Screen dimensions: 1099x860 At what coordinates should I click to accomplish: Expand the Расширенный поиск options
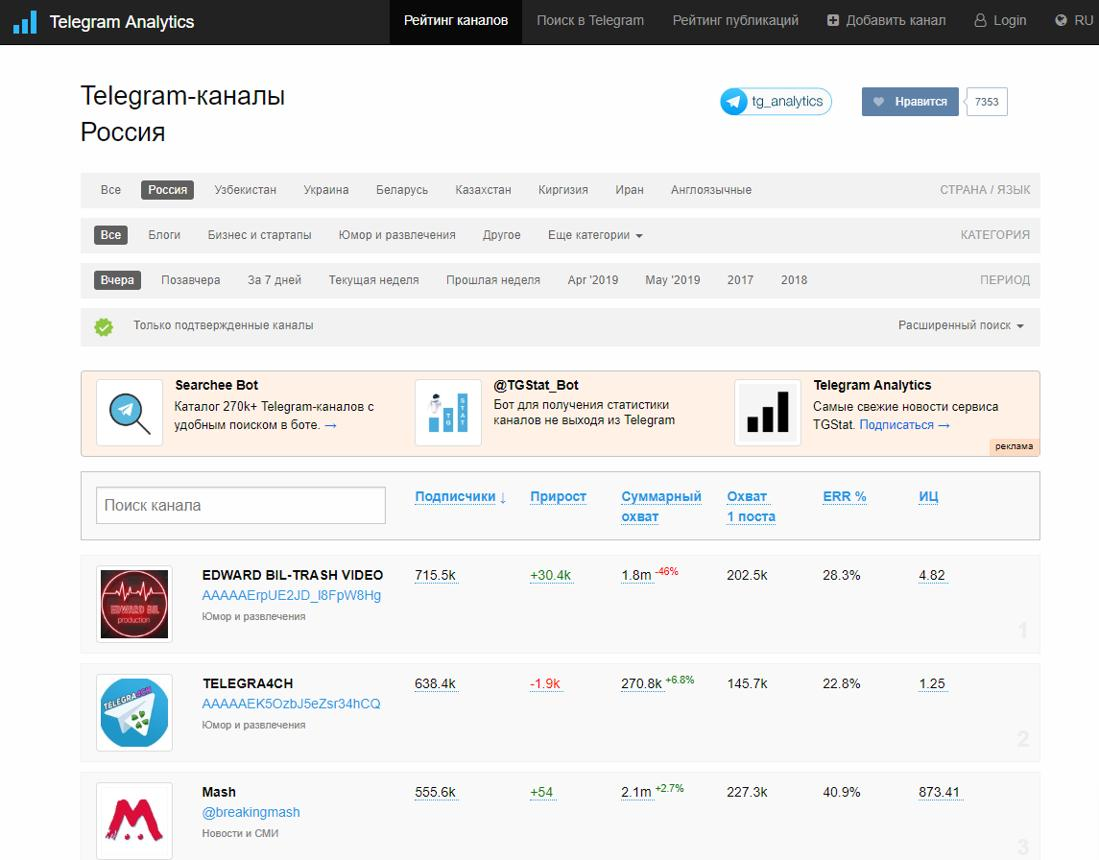961,325
